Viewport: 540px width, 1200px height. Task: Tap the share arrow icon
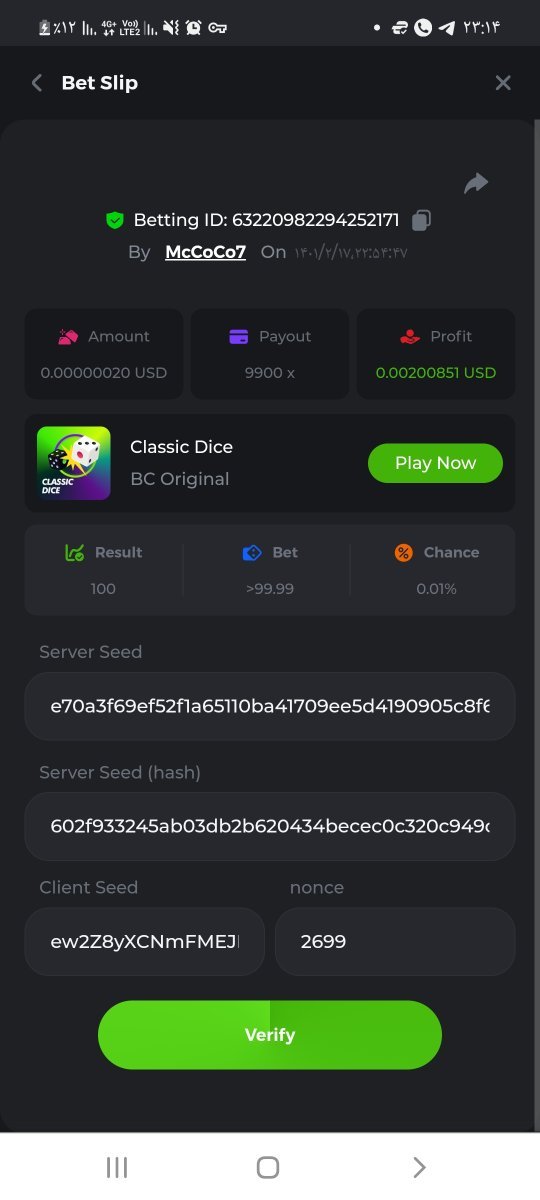pos(476,183)
